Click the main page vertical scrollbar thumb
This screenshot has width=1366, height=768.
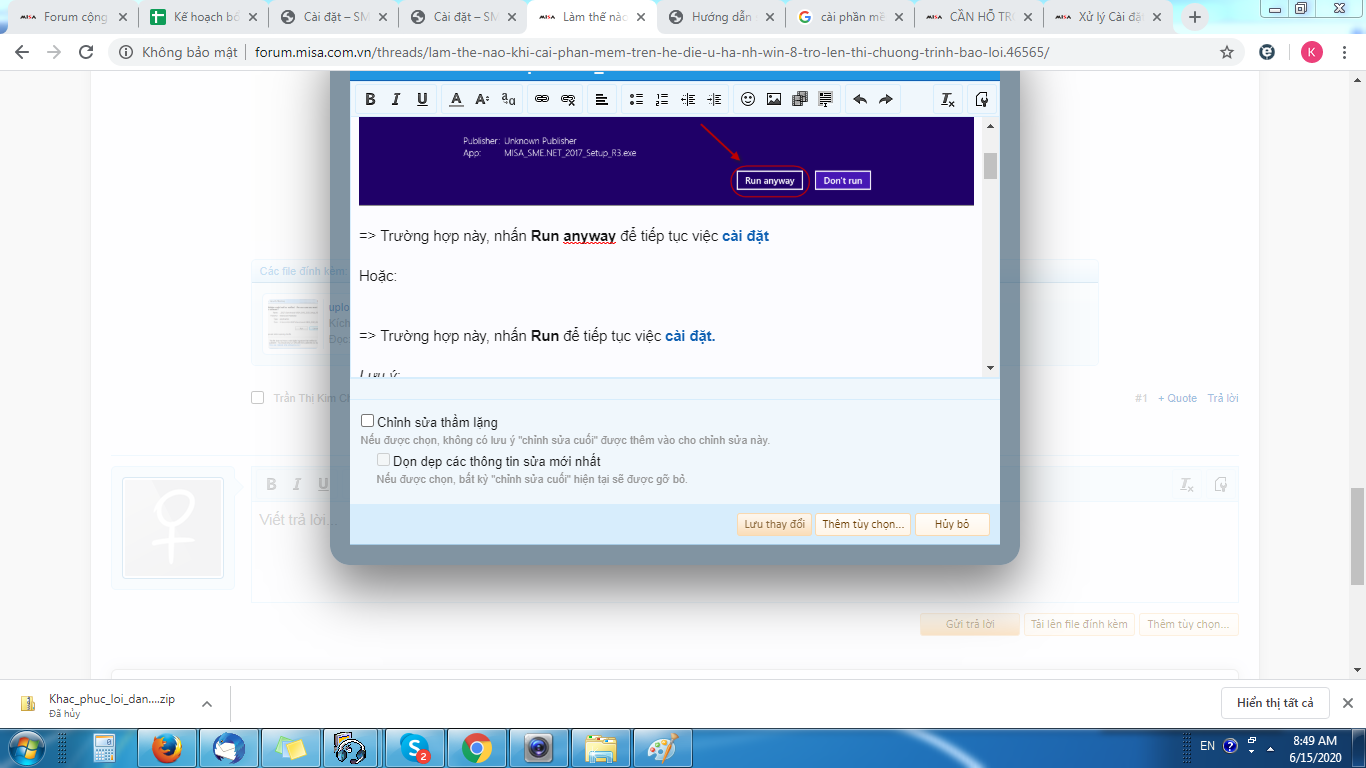(x=1357, y=535)
